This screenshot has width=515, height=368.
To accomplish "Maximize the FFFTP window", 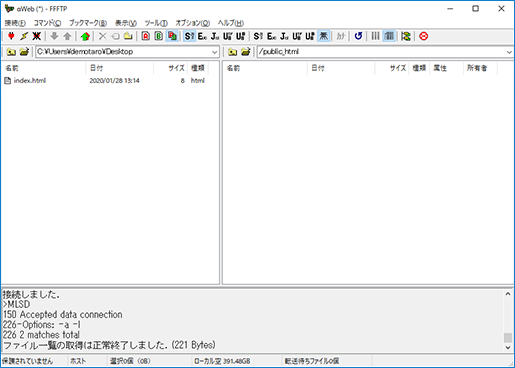I will [x=476, y=9].
